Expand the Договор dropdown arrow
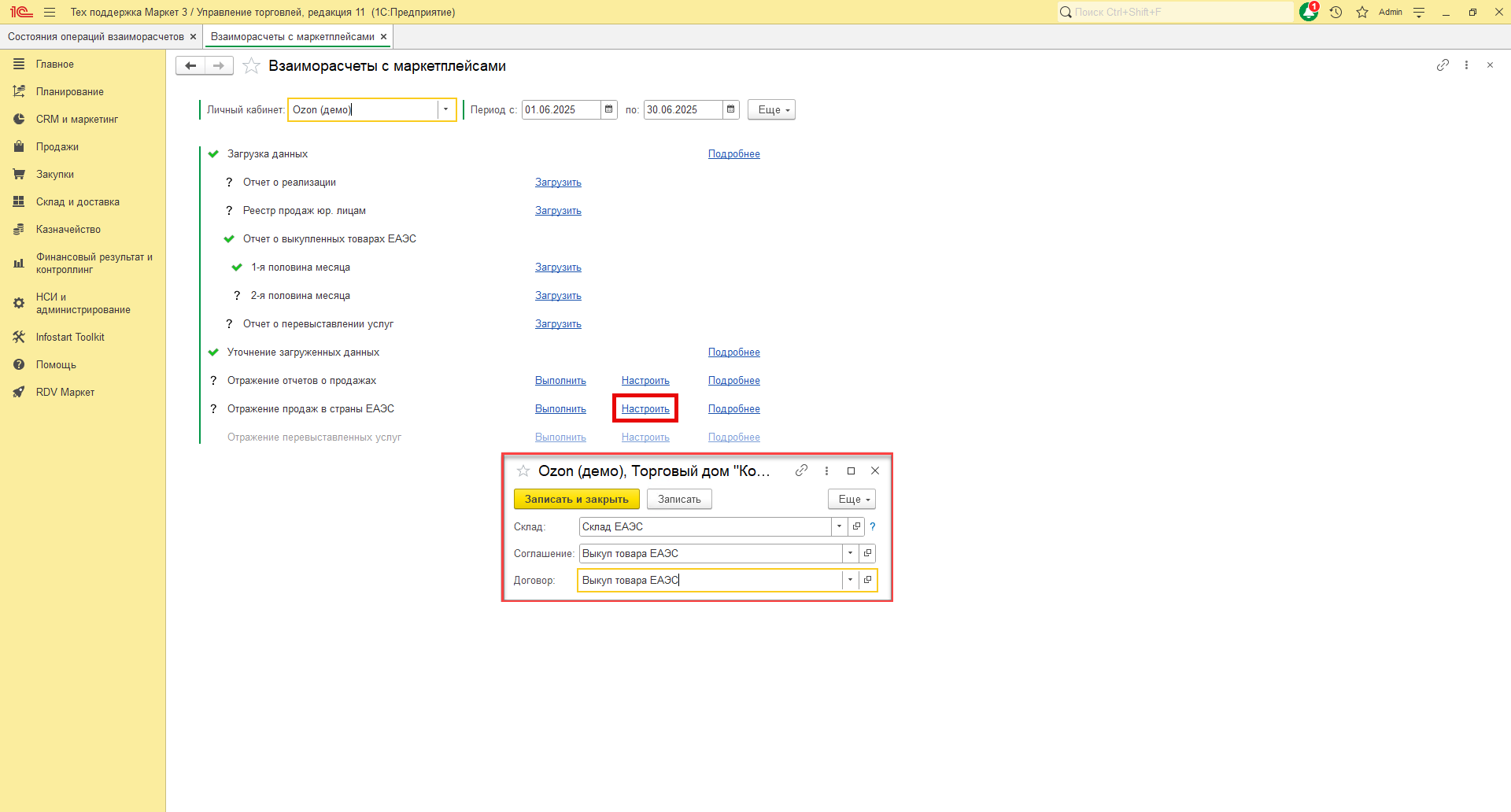 pos(850,580)
